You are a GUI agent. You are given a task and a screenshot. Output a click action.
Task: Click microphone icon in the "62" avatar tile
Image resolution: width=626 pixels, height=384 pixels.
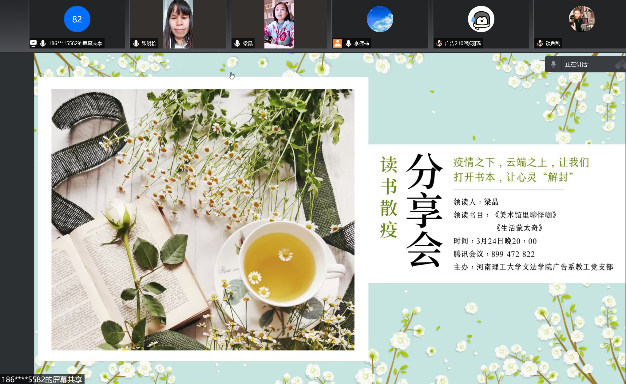[x=43, y=43]
